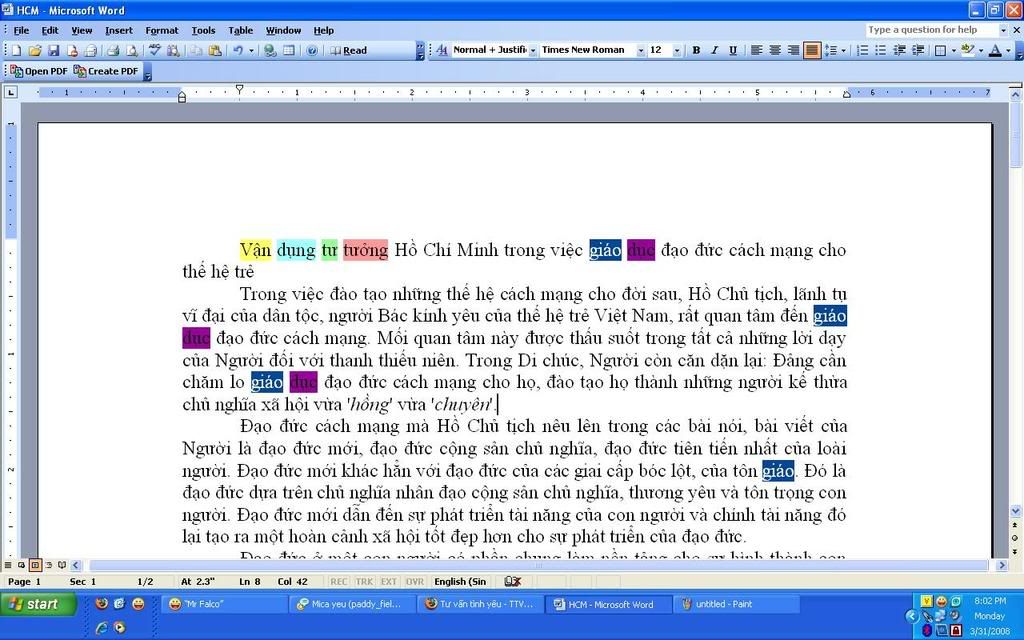Open the help question history dropdown
This screenshot has height=640, width=1024.
pyautogui.click(x=1003, y=30)
